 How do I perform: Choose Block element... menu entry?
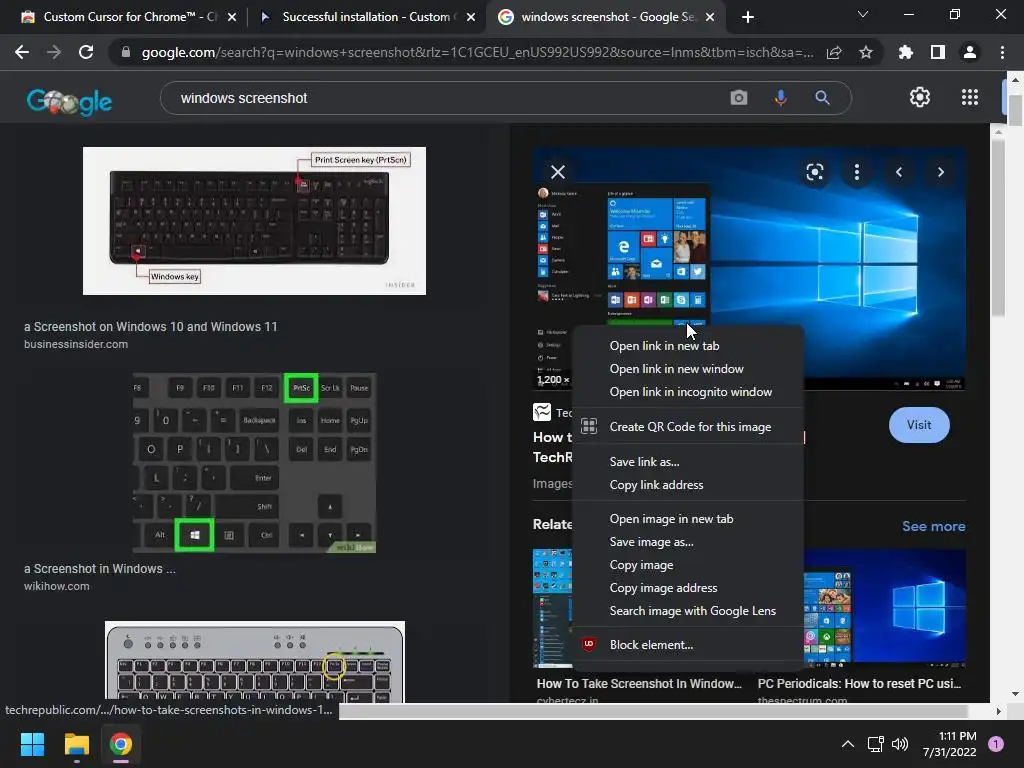(x=688, y=645)
